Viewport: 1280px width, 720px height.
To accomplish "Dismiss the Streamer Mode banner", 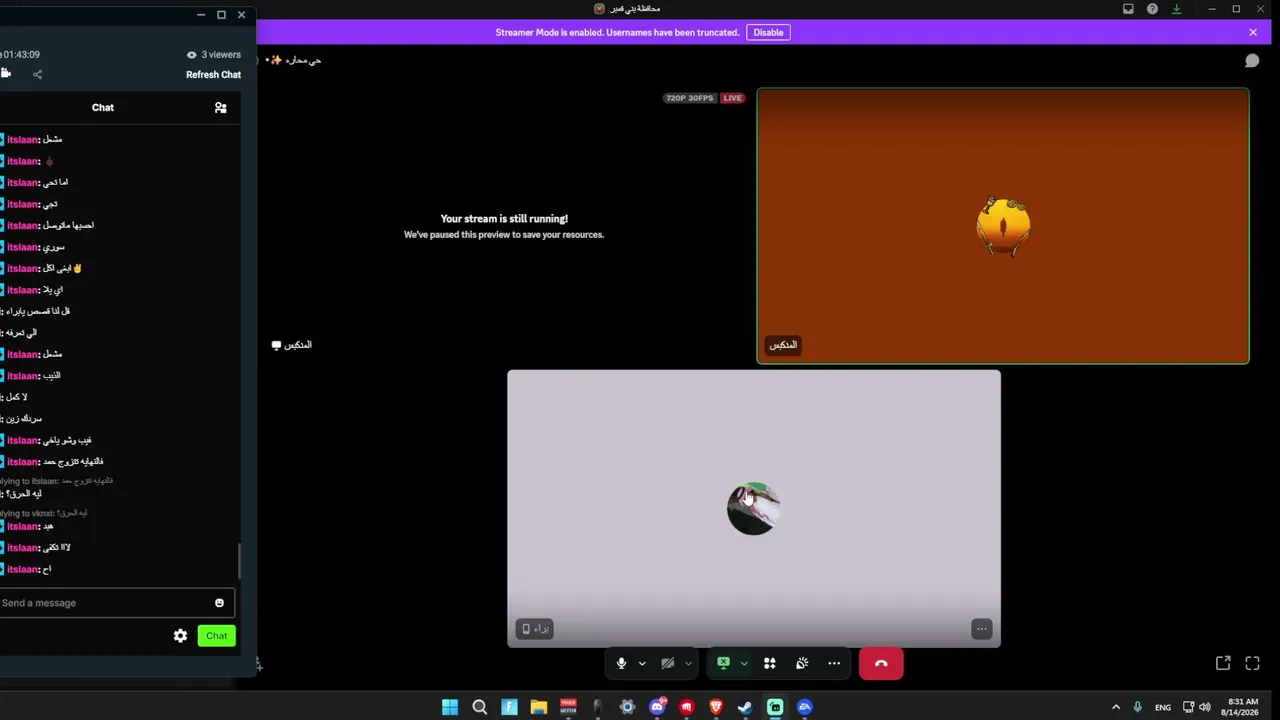I will click(x=1253, y=32).
